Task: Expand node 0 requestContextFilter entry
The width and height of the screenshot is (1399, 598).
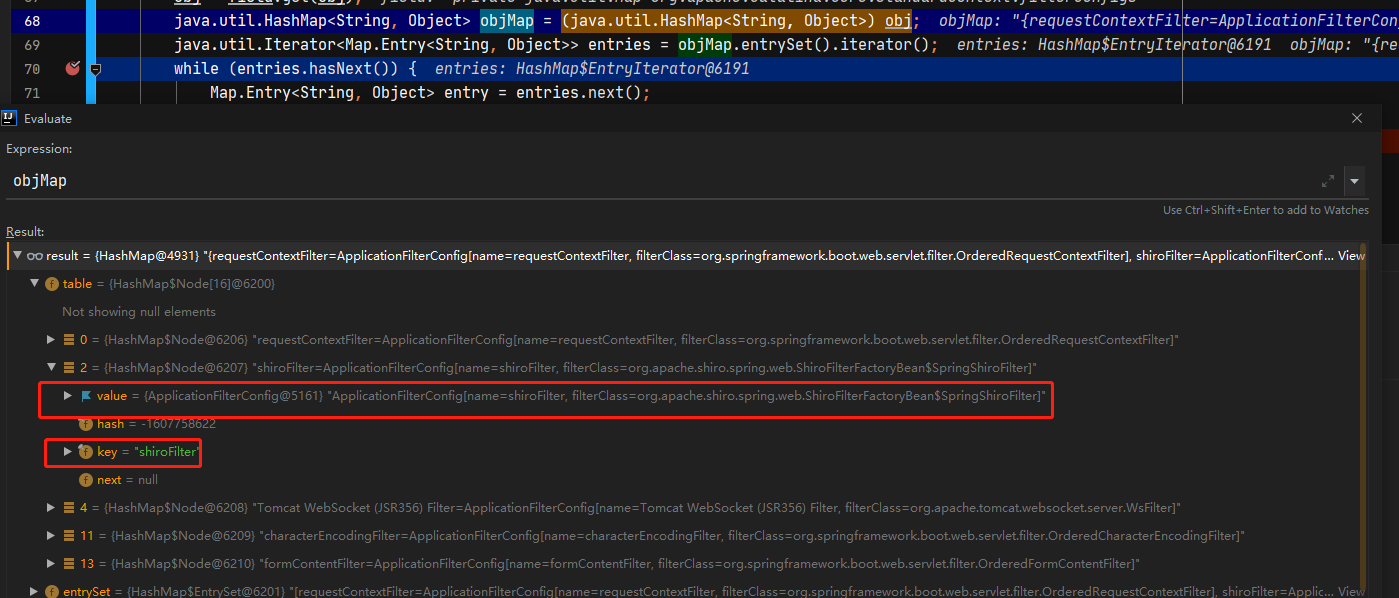Action: (x=52, y=340)
